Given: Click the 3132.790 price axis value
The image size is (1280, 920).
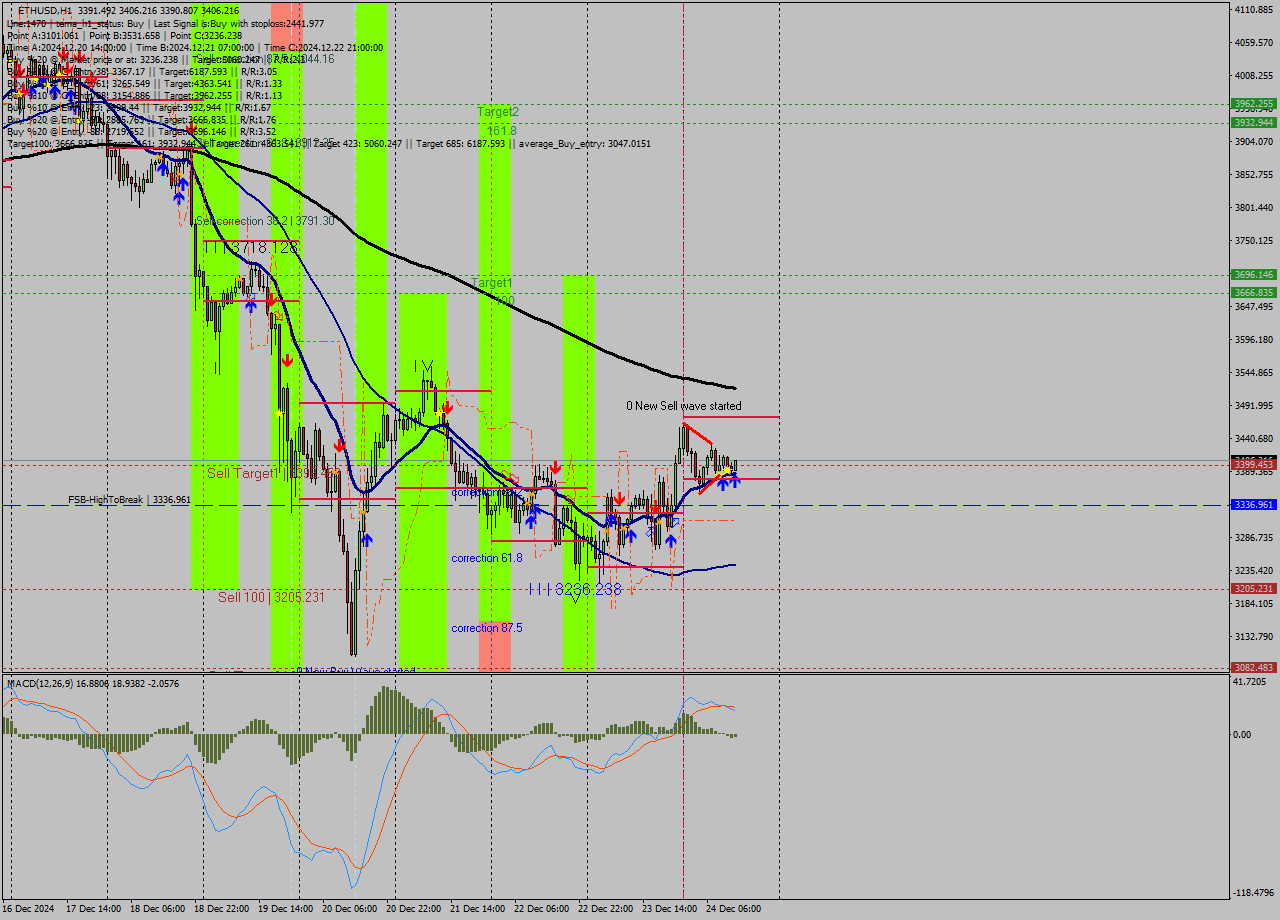Looking at the screenshot, I should pyautogui.click(x=1254, y=636).
